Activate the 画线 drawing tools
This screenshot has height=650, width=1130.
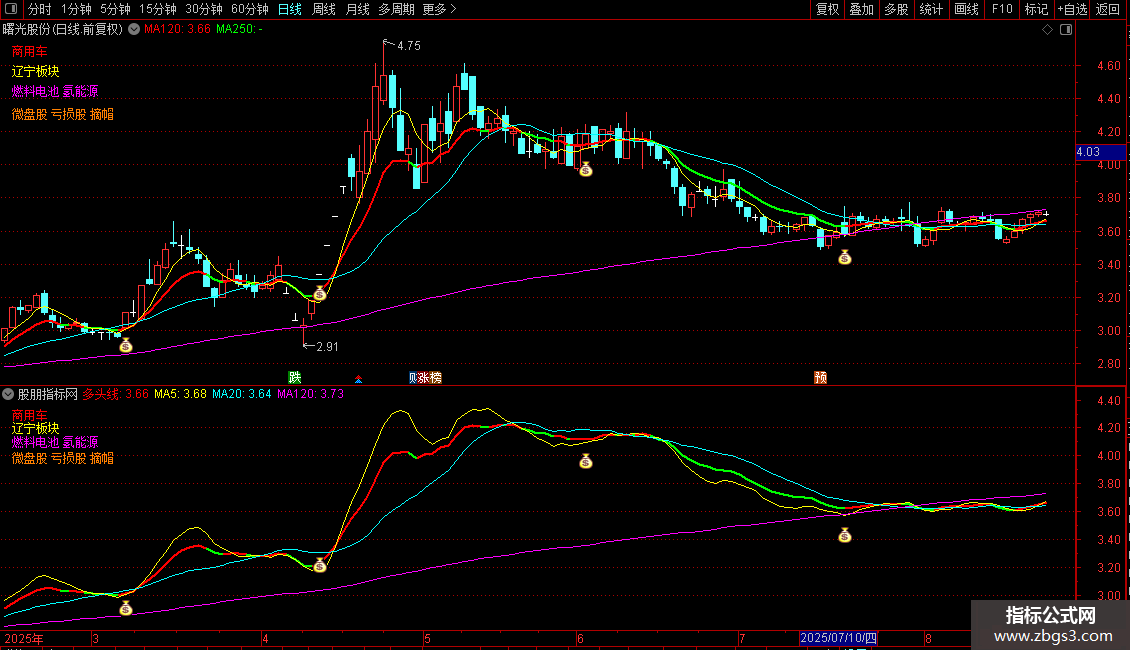tap(966, 9)
